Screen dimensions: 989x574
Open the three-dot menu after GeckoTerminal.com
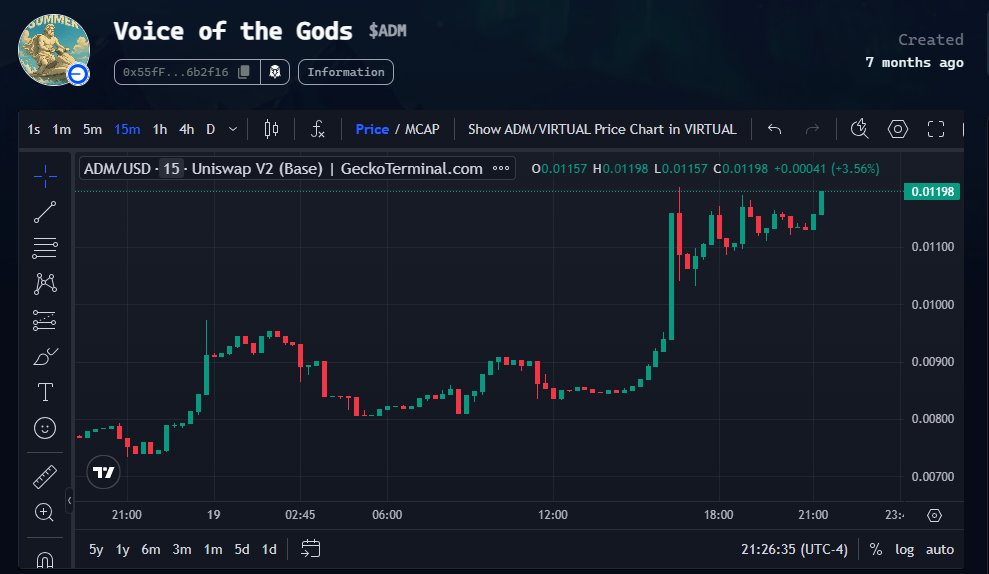tap(501, 168)
